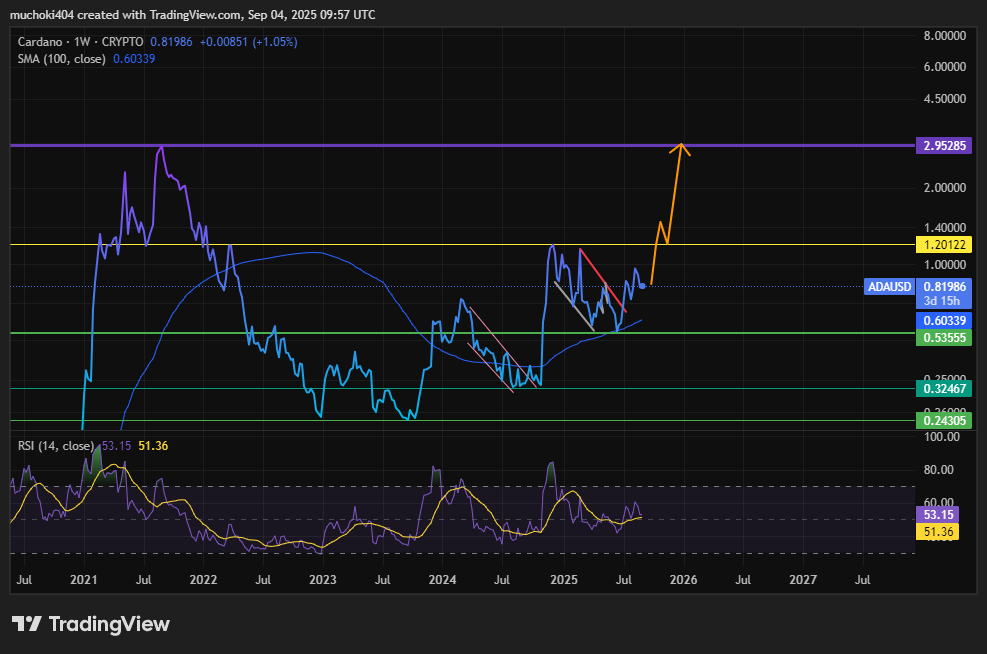Click the TradingView wordmark text

pos(109,624)
